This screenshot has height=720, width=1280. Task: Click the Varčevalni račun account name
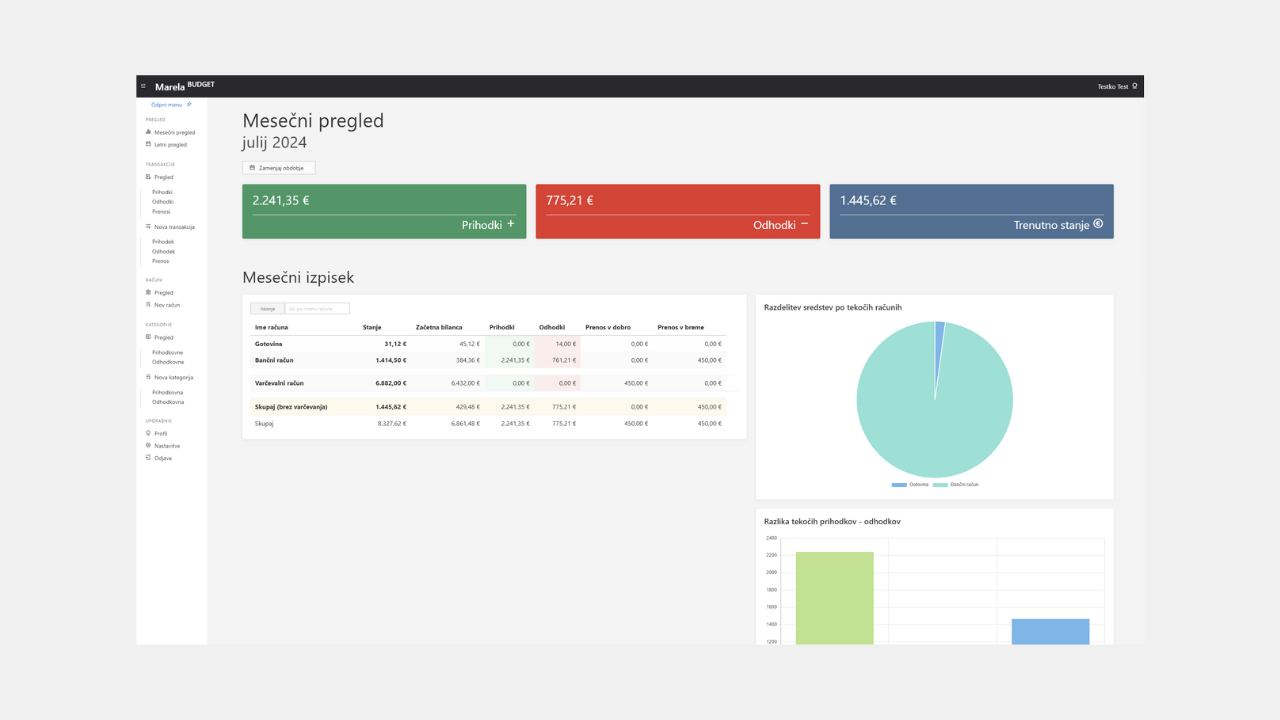(x=279, y=383)
